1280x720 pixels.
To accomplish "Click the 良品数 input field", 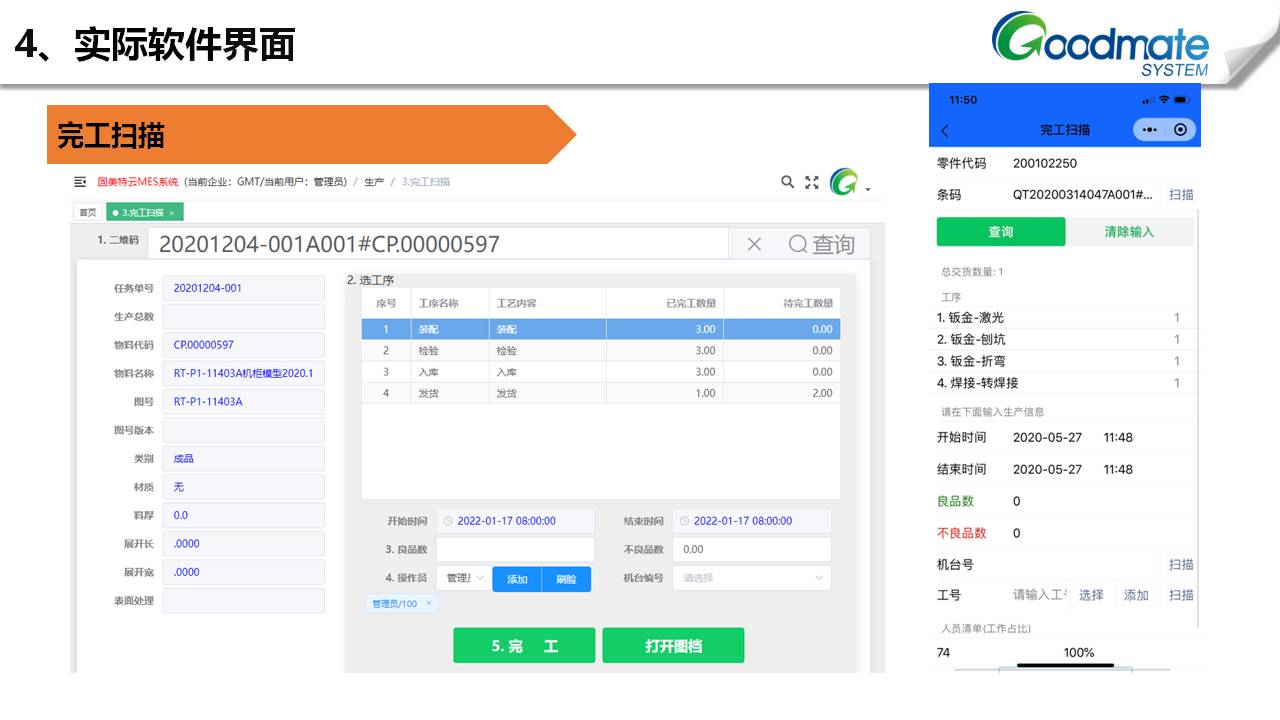I will (515, 549).
